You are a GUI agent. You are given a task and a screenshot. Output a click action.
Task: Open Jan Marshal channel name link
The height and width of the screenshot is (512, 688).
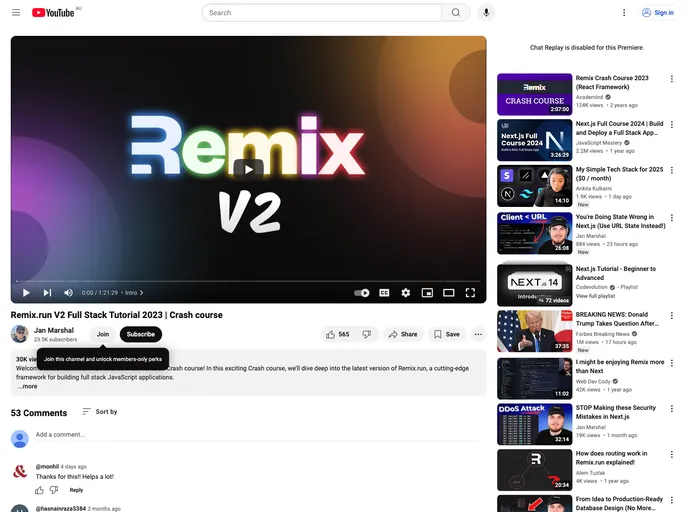tap(54, 330)
